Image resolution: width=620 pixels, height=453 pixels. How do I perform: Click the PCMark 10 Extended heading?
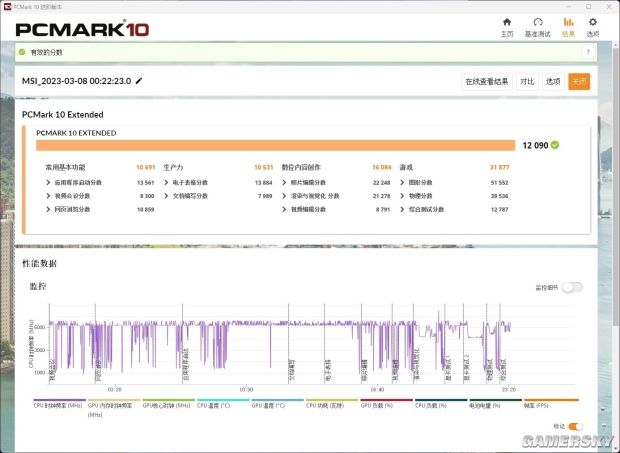pyautogui.click(x=62, y=115)
